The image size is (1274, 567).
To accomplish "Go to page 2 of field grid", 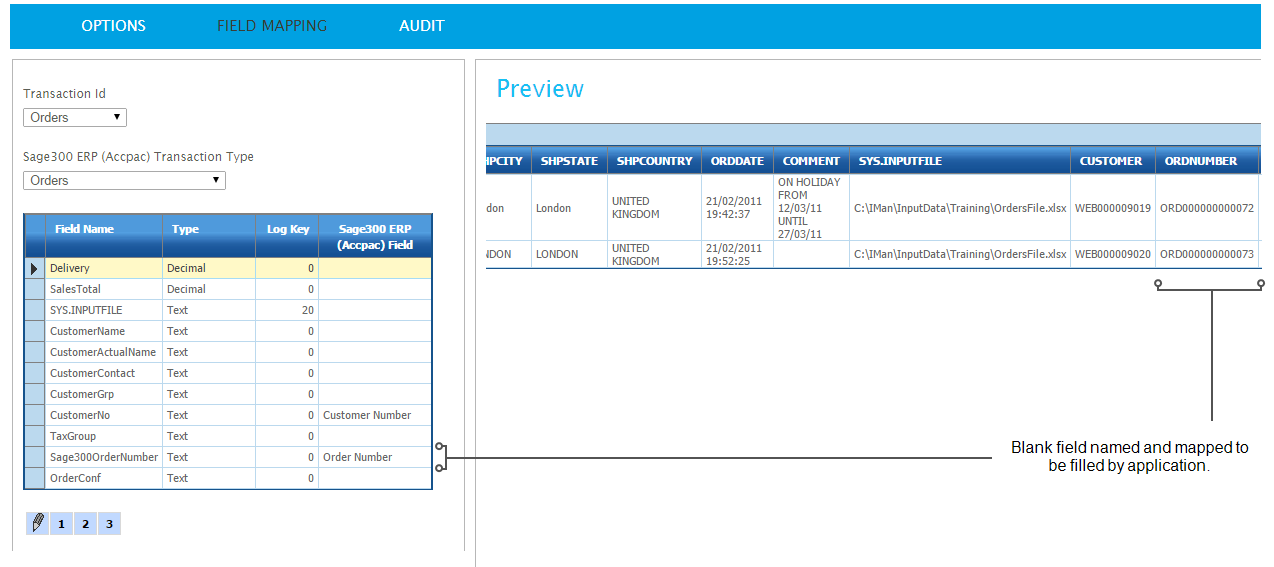I will [85, 524].
